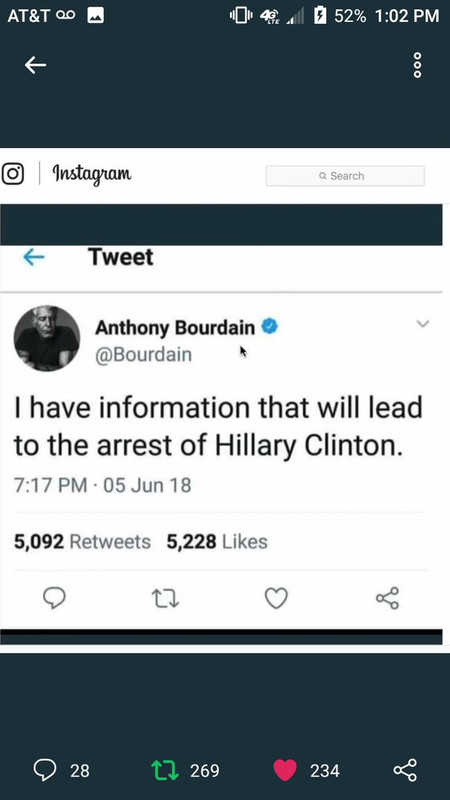
Task: Click the Instagram wordmark
Action: (92, 174)
